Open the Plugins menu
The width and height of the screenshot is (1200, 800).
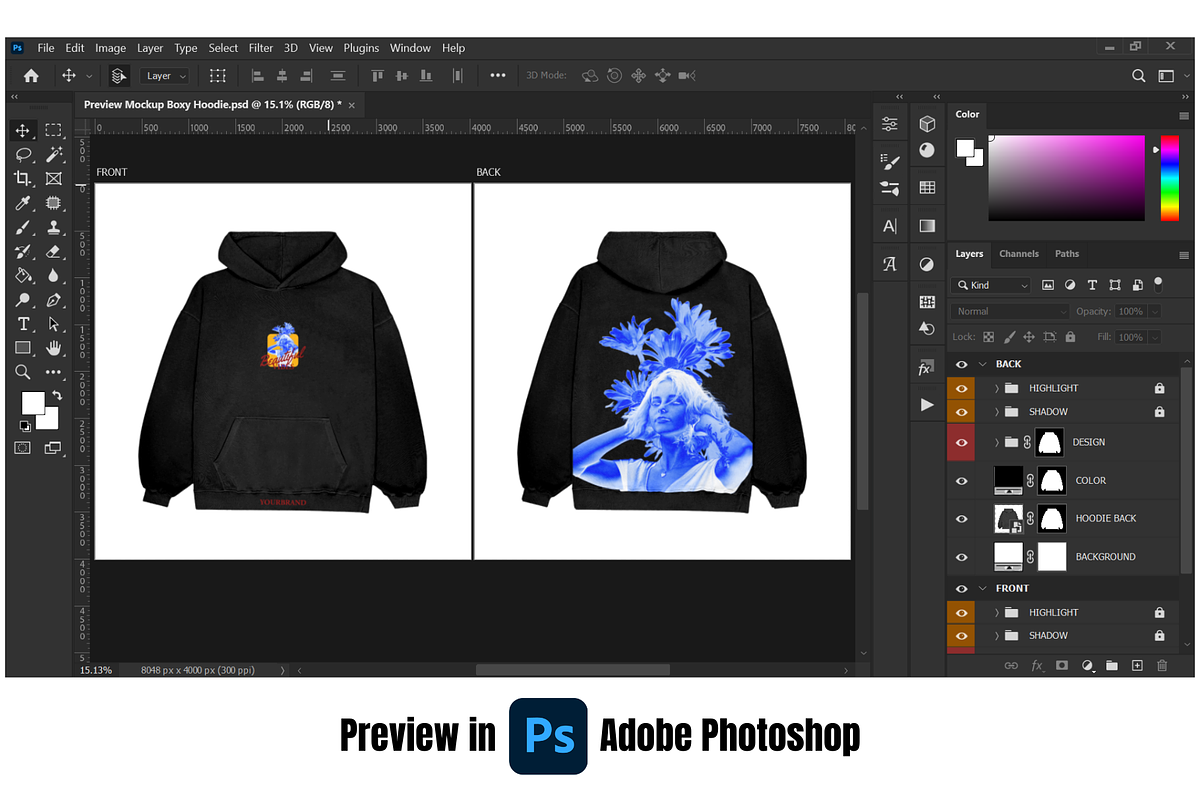(361, 48)
